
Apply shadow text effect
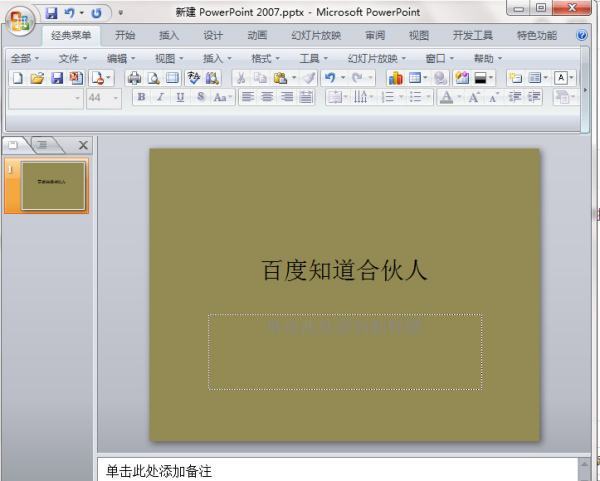[201, 97]
